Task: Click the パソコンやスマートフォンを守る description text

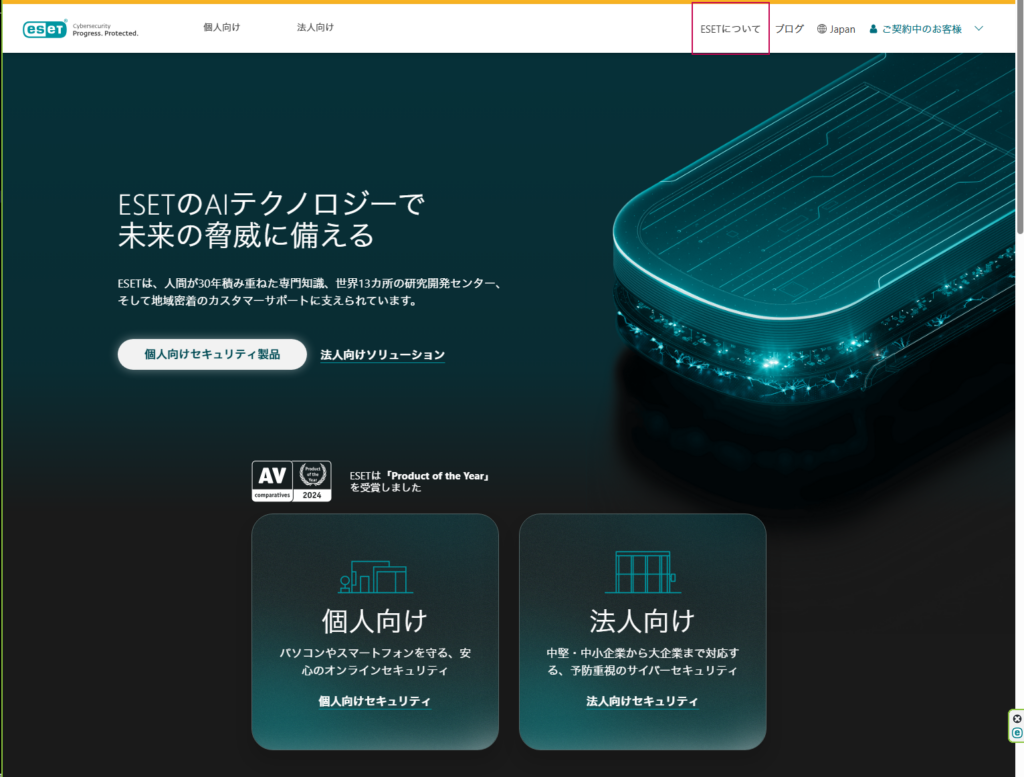Action: click(x=375, y=661)
